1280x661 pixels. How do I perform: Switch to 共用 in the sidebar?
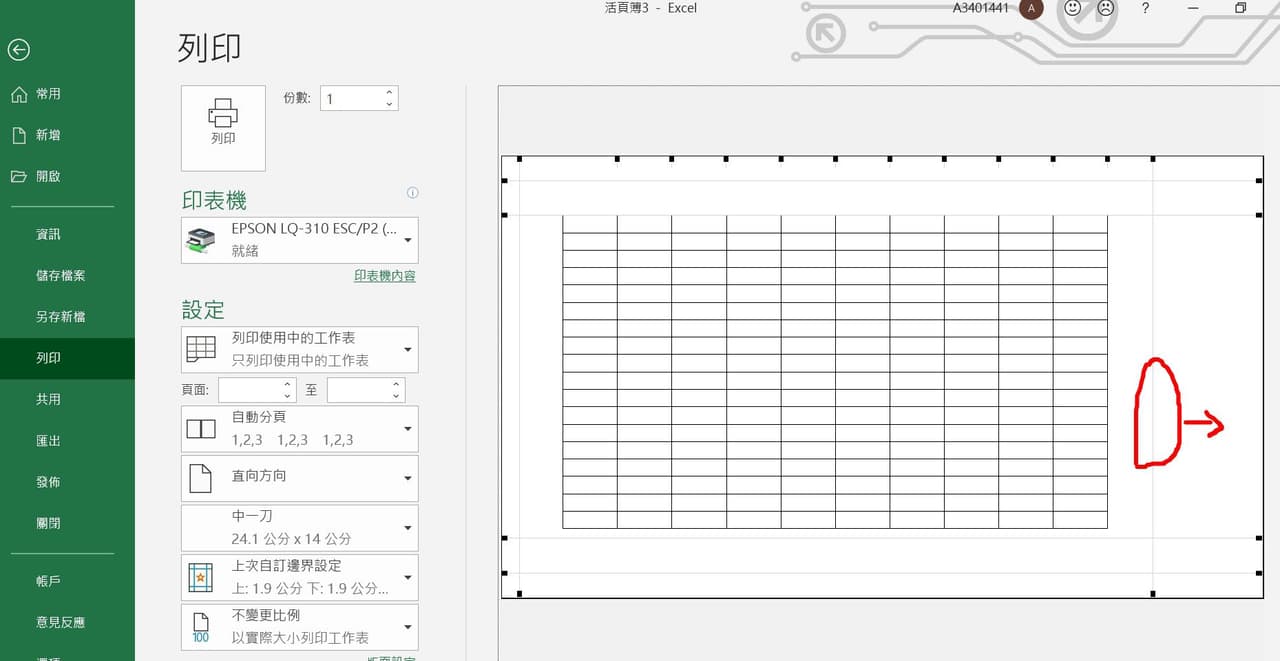click(47, 399)
